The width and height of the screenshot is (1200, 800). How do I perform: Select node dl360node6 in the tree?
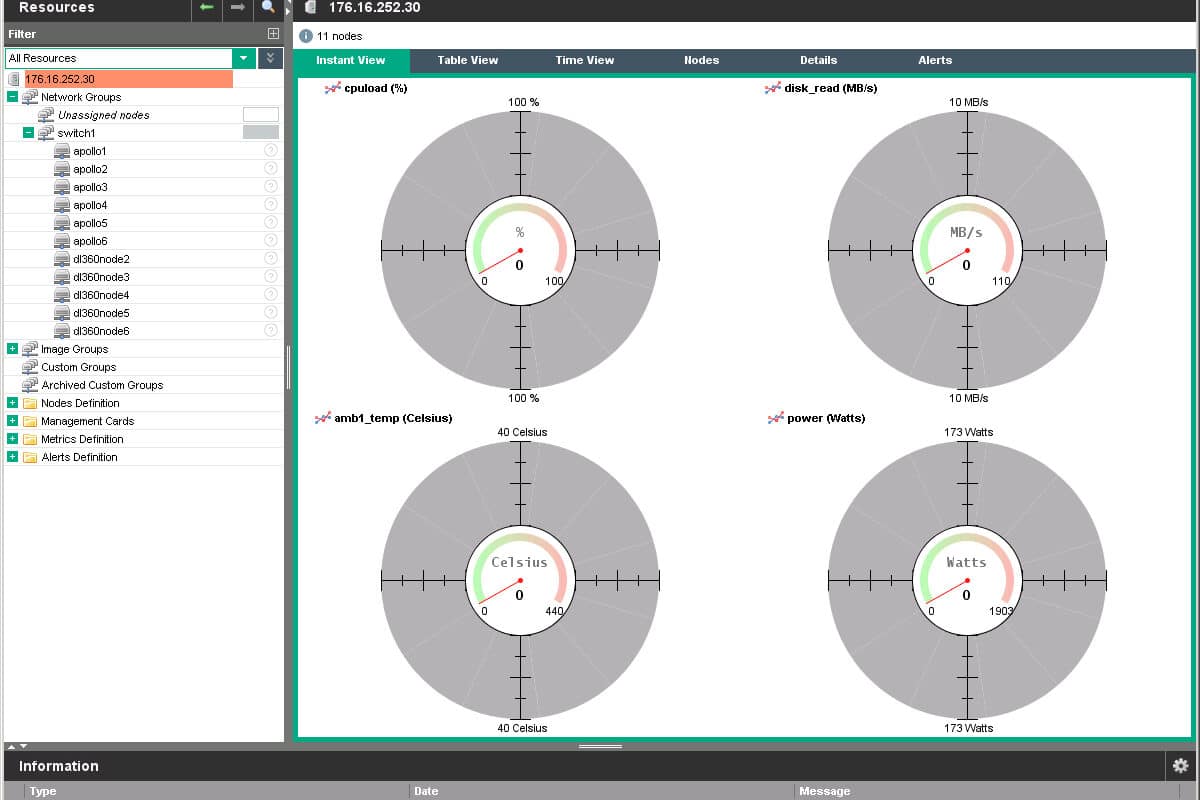pyautogui.click(x=101, y=331)
